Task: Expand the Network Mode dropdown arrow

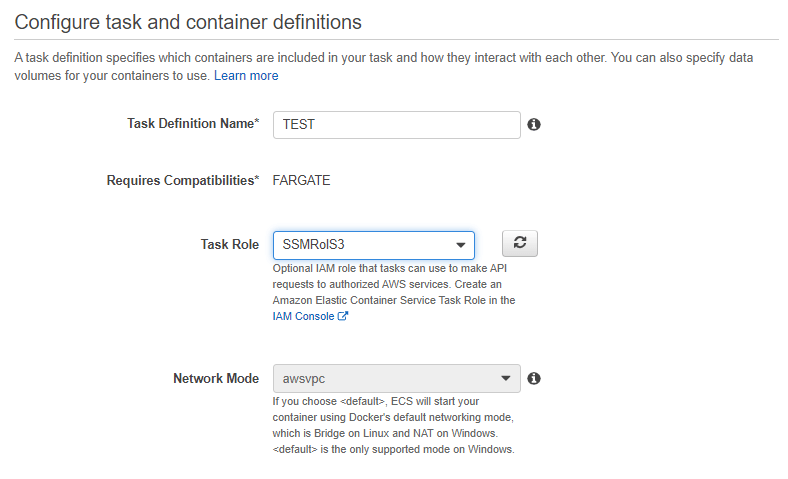Action: pyautogui.click(x=505, y=379)
